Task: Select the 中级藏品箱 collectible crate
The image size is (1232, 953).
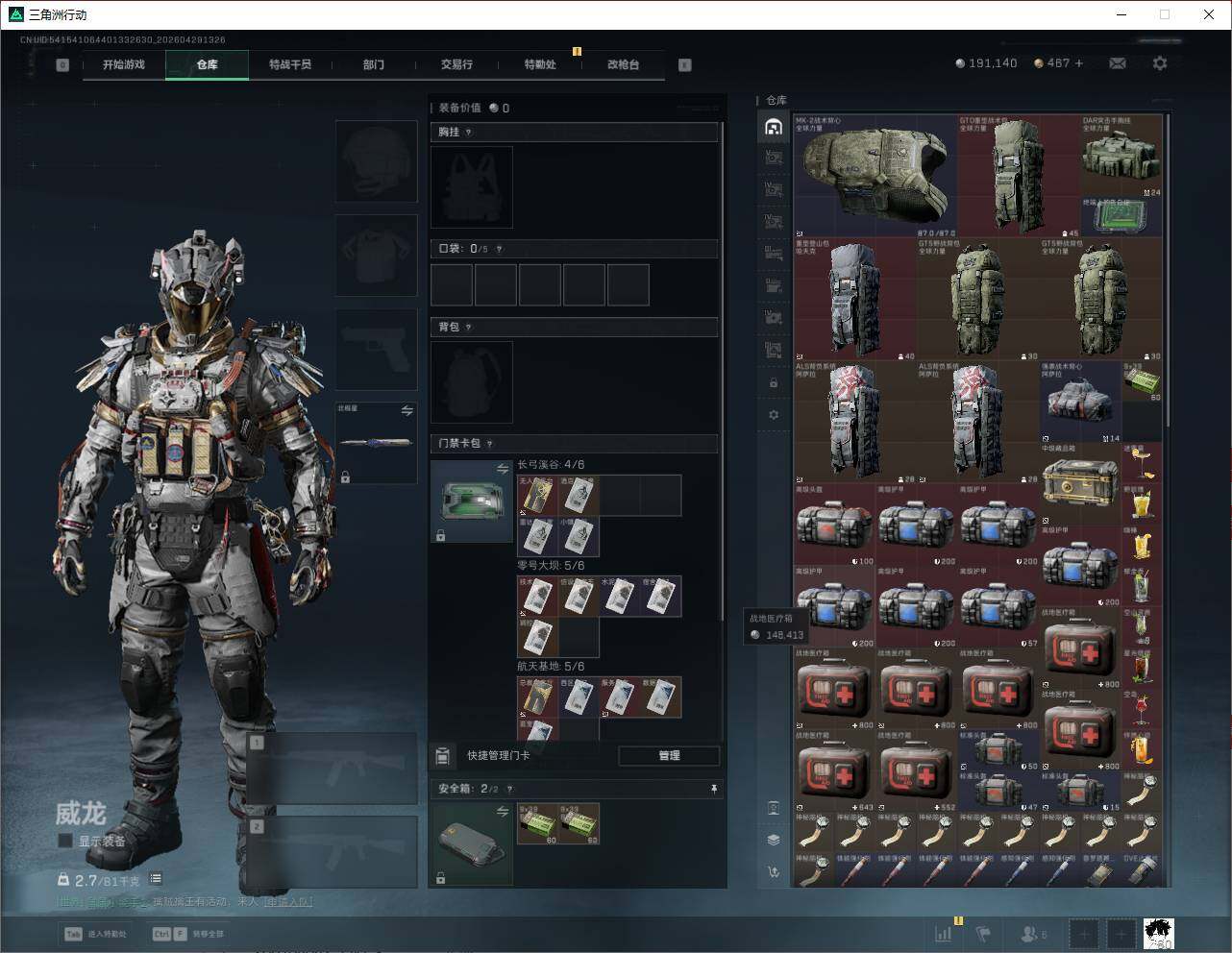Action: point(1081,483)
